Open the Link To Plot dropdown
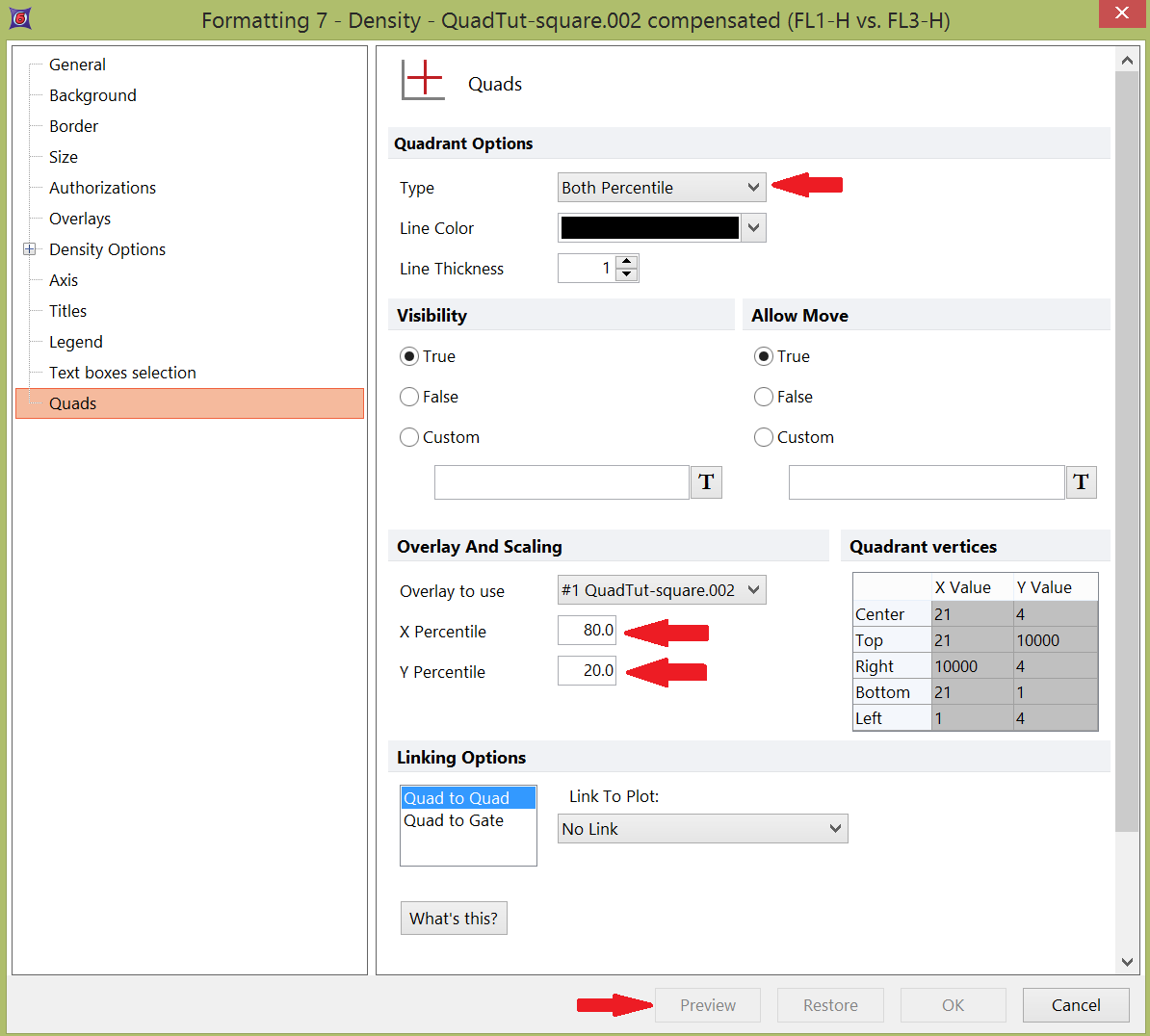 pyautogui.click(x=702, y=829)
